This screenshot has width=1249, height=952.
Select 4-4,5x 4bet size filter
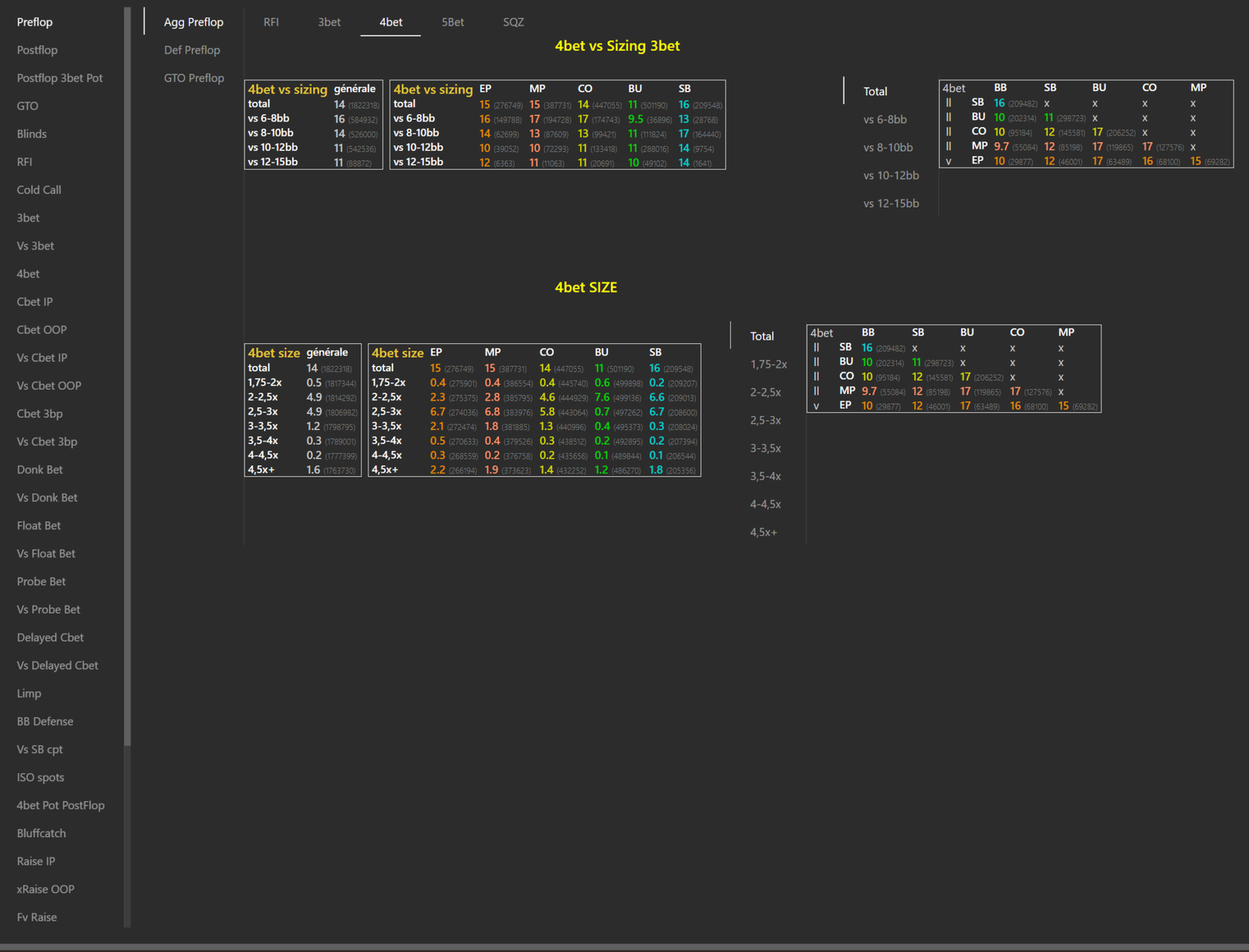pyautogui.click(x=765, y=505)
